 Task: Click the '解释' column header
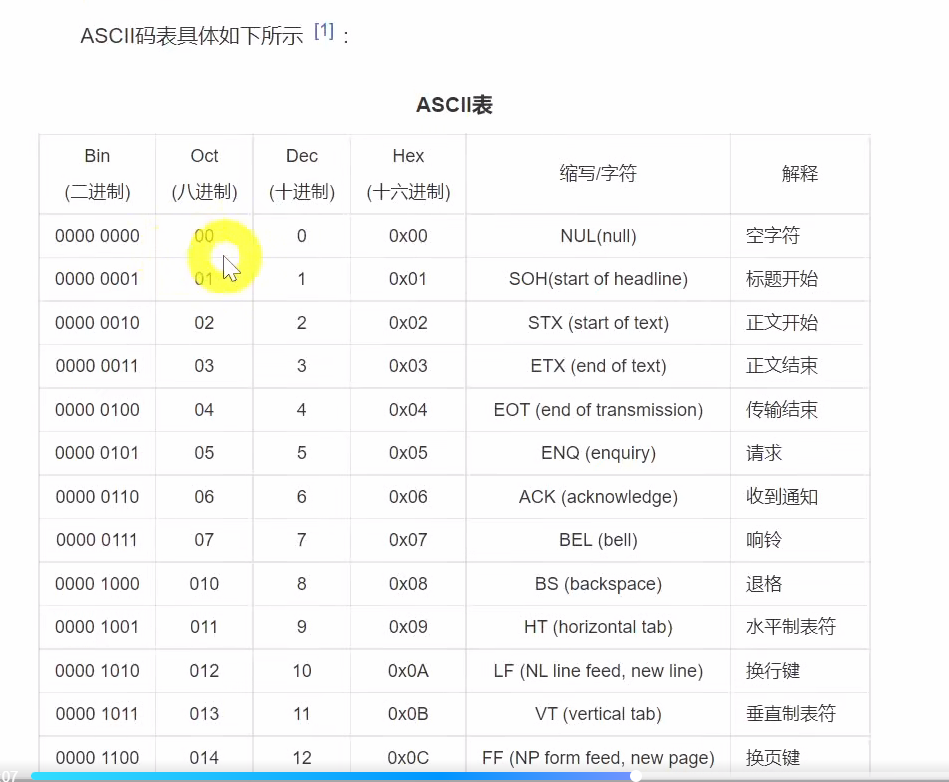pos(800,174)
